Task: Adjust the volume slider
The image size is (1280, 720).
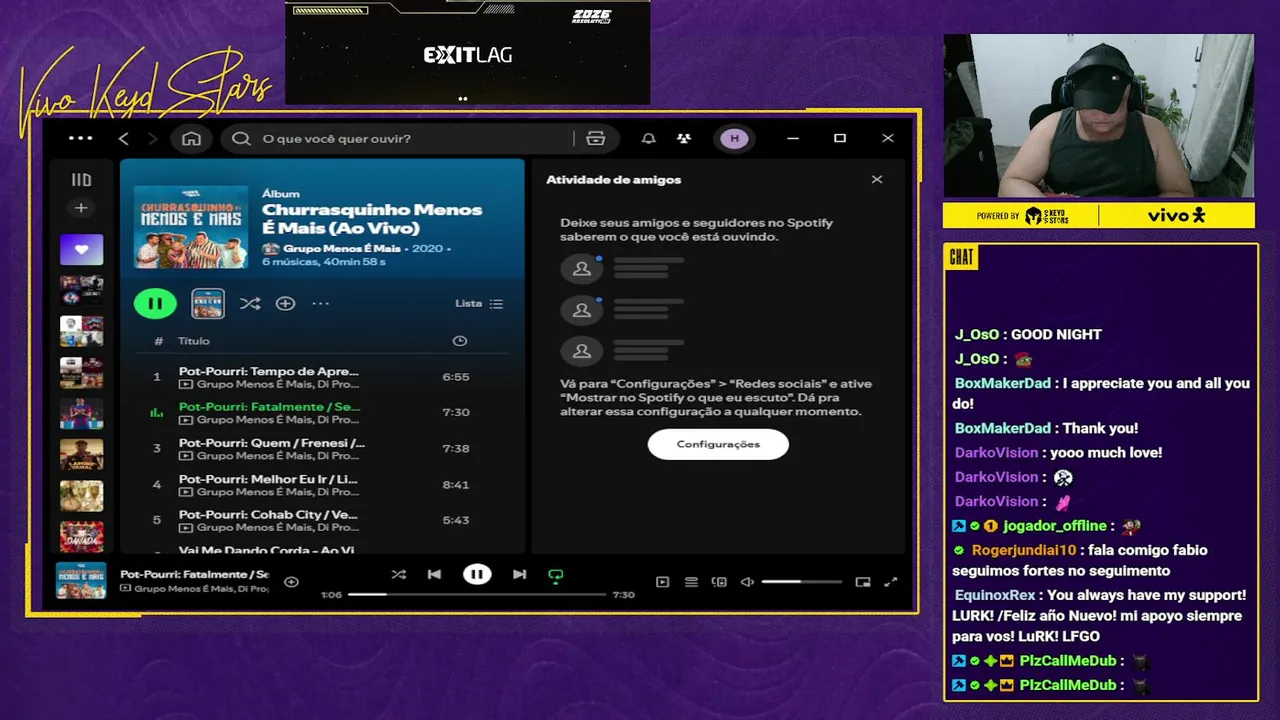Action: [x=801, y=581]
